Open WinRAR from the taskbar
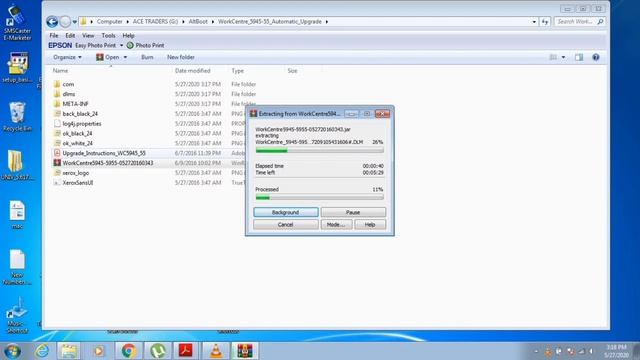Screen dimensions: 640x360 245,351
